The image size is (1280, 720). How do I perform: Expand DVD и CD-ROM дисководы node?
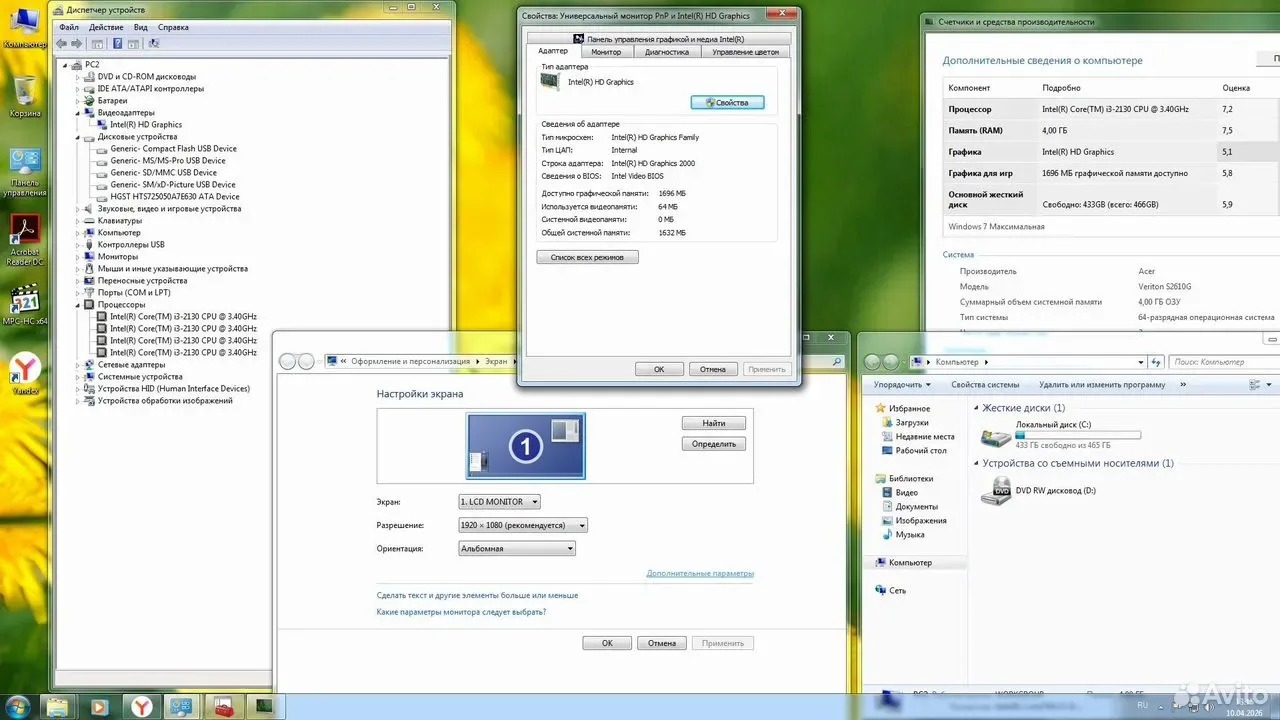pos(77,77)
